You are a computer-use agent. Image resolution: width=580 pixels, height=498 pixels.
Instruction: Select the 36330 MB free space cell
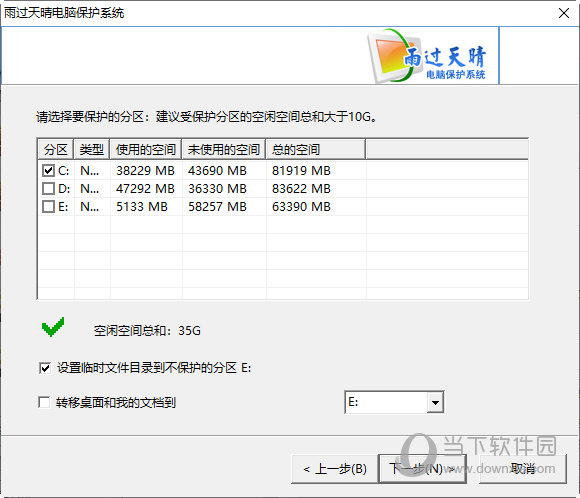coord(217,189)
